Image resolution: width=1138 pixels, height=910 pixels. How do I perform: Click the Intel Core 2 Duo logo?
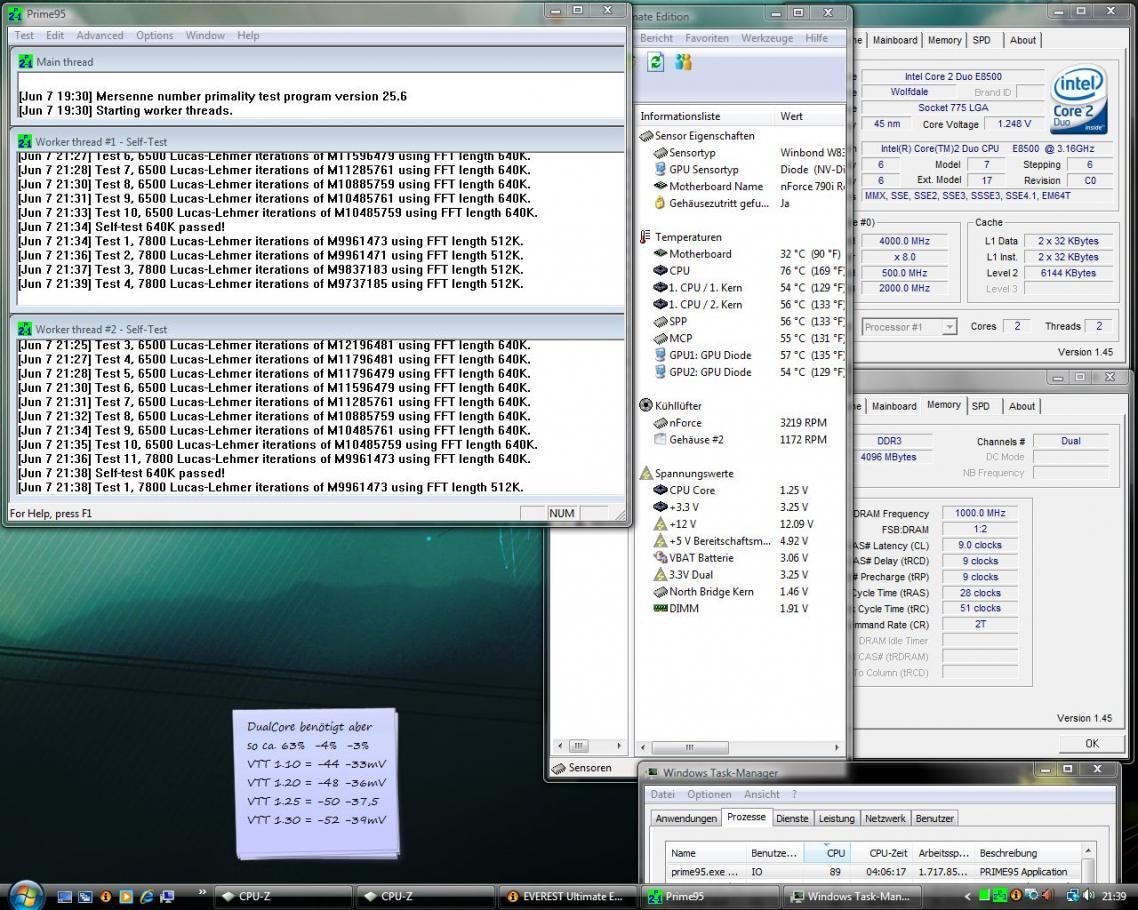1079,98
